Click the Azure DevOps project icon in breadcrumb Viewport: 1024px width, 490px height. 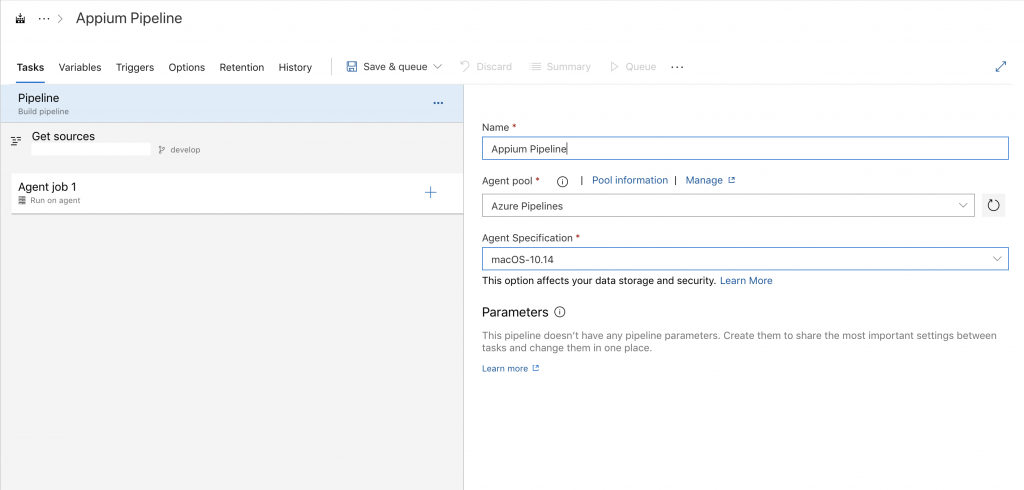(x=20, y=19)
